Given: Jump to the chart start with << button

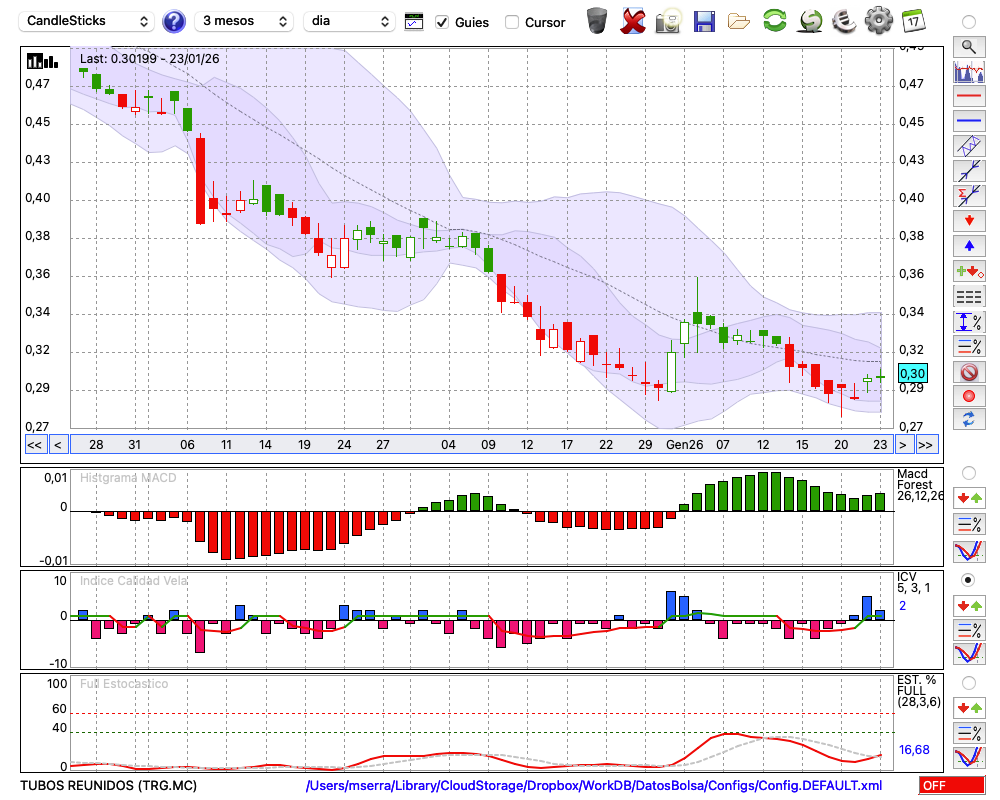Looking at the screenshot, I should 34,445.
